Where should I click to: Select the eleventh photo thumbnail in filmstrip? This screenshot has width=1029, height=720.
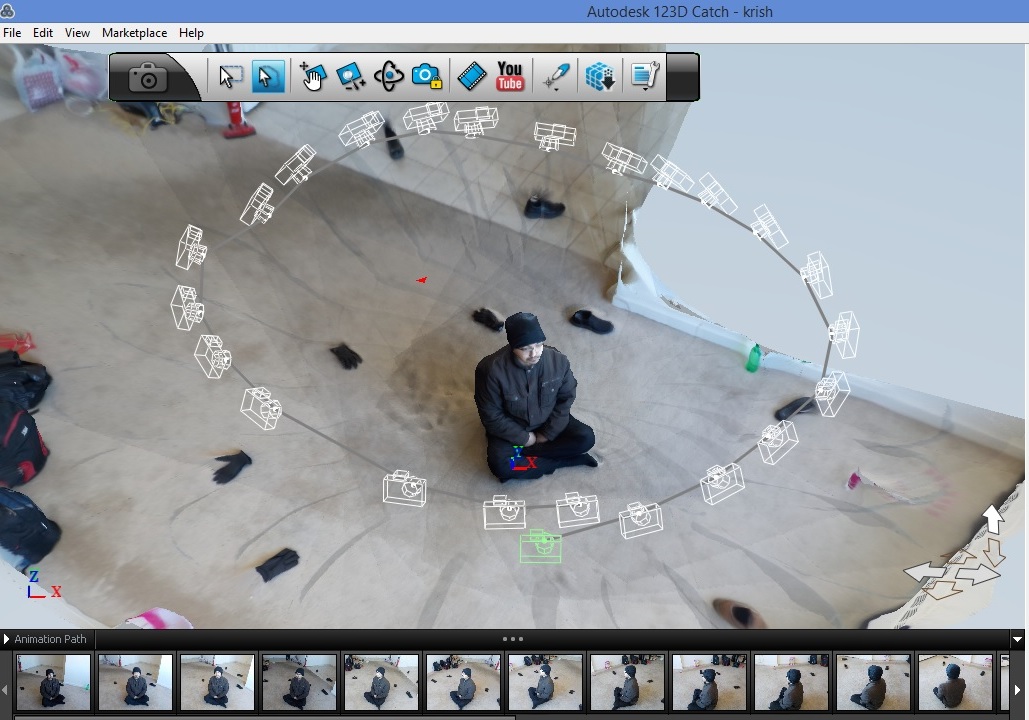click(x=873, y=683)
